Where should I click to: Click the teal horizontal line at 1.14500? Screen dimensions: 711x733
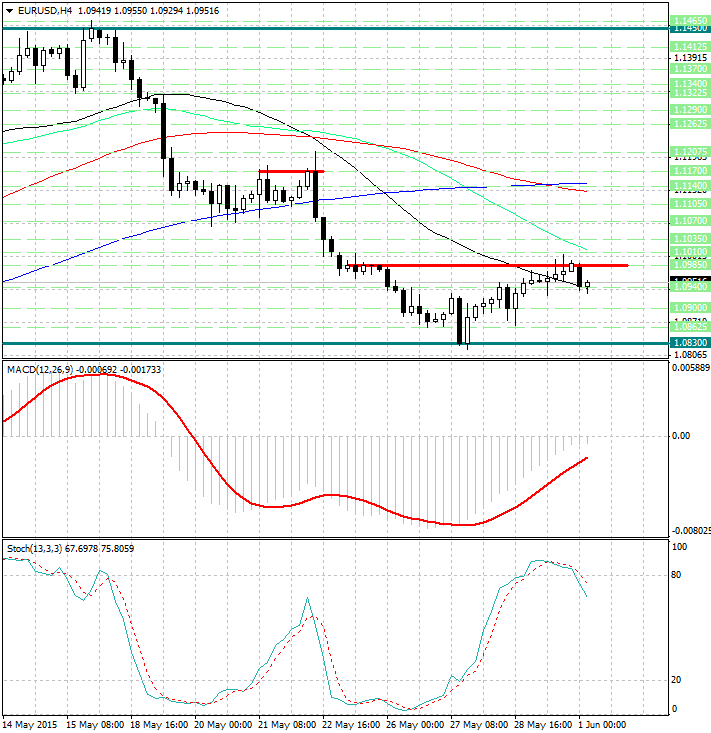(x=300, y=29)
